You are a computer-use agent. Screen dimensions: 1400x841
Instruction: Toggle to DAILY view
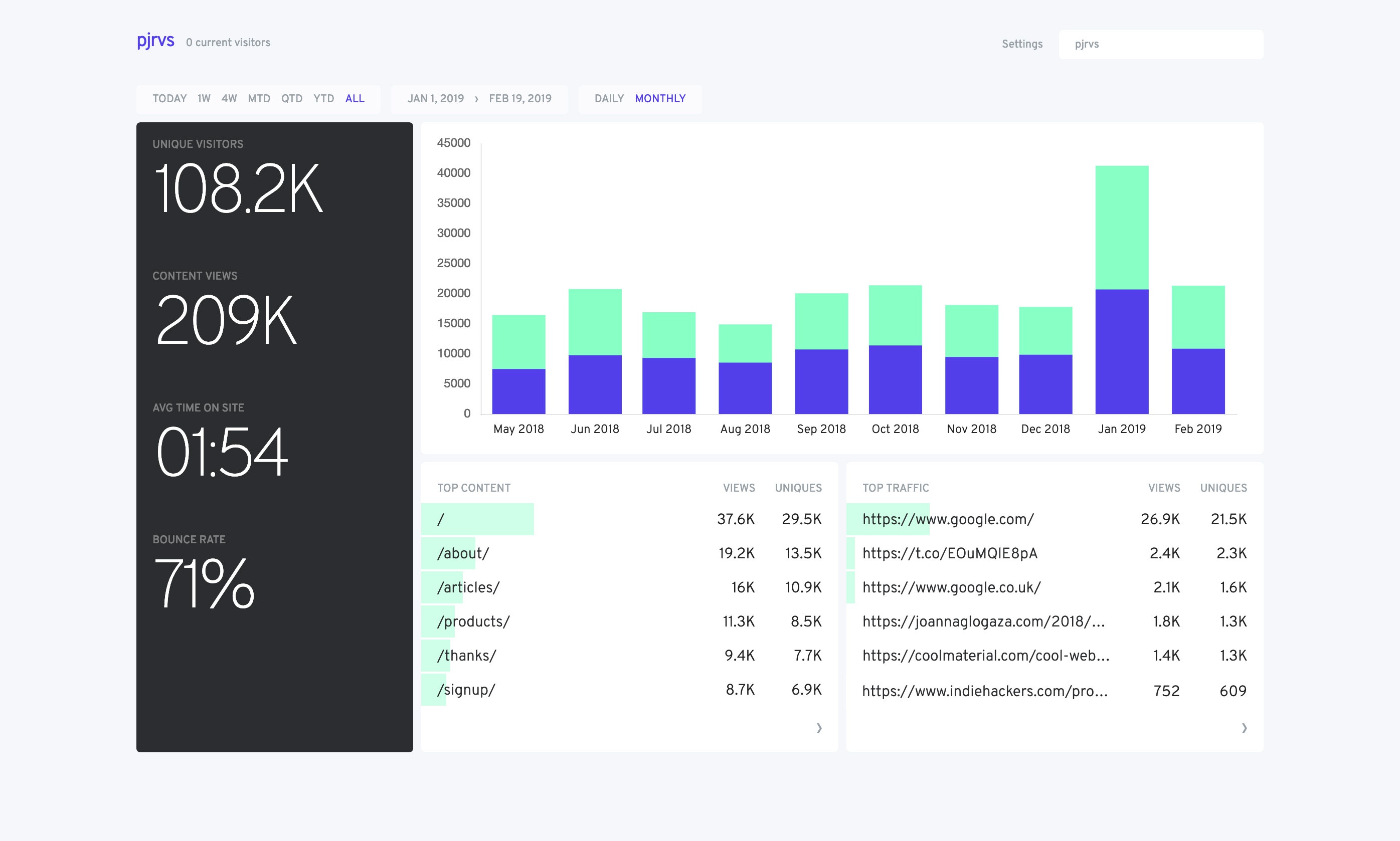[x=608, y=98]
